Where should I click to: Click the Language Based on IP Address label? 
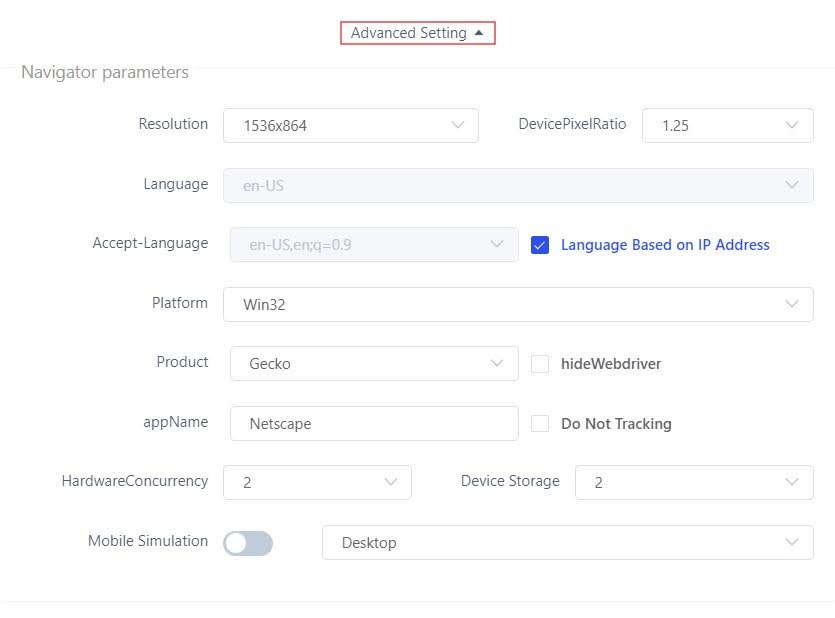coord(665,245)
